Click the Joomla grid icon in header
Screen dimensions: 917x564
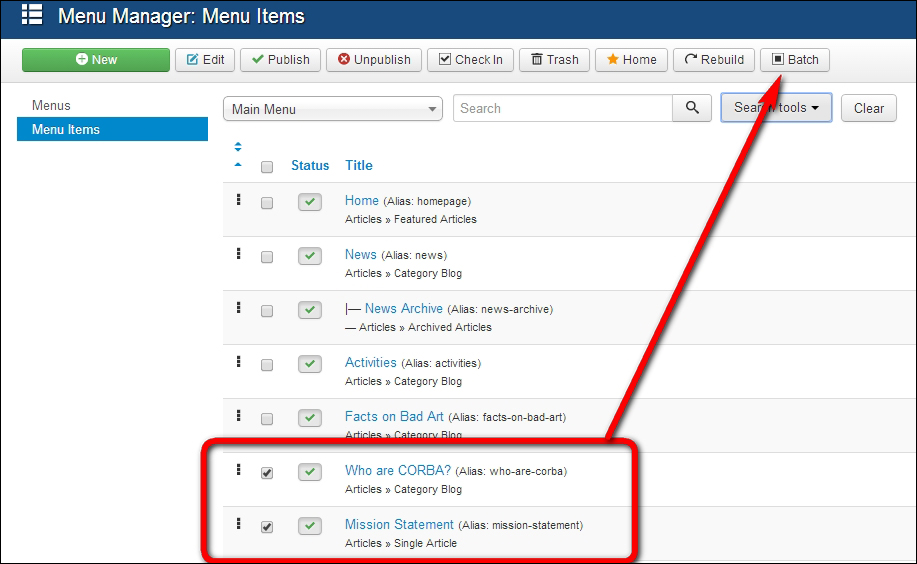point(32,16)
